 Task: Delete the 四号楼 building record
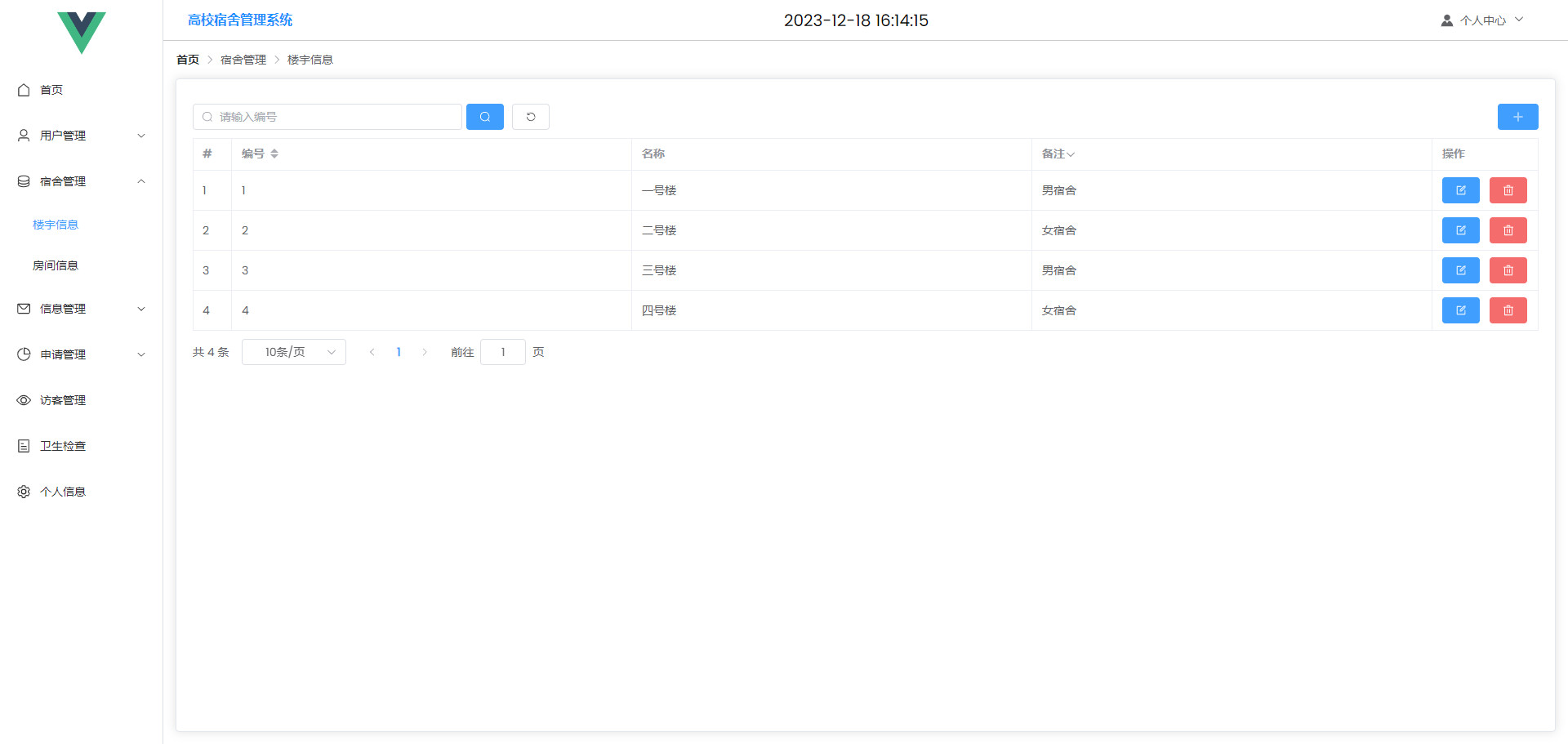coord(1508,310)
